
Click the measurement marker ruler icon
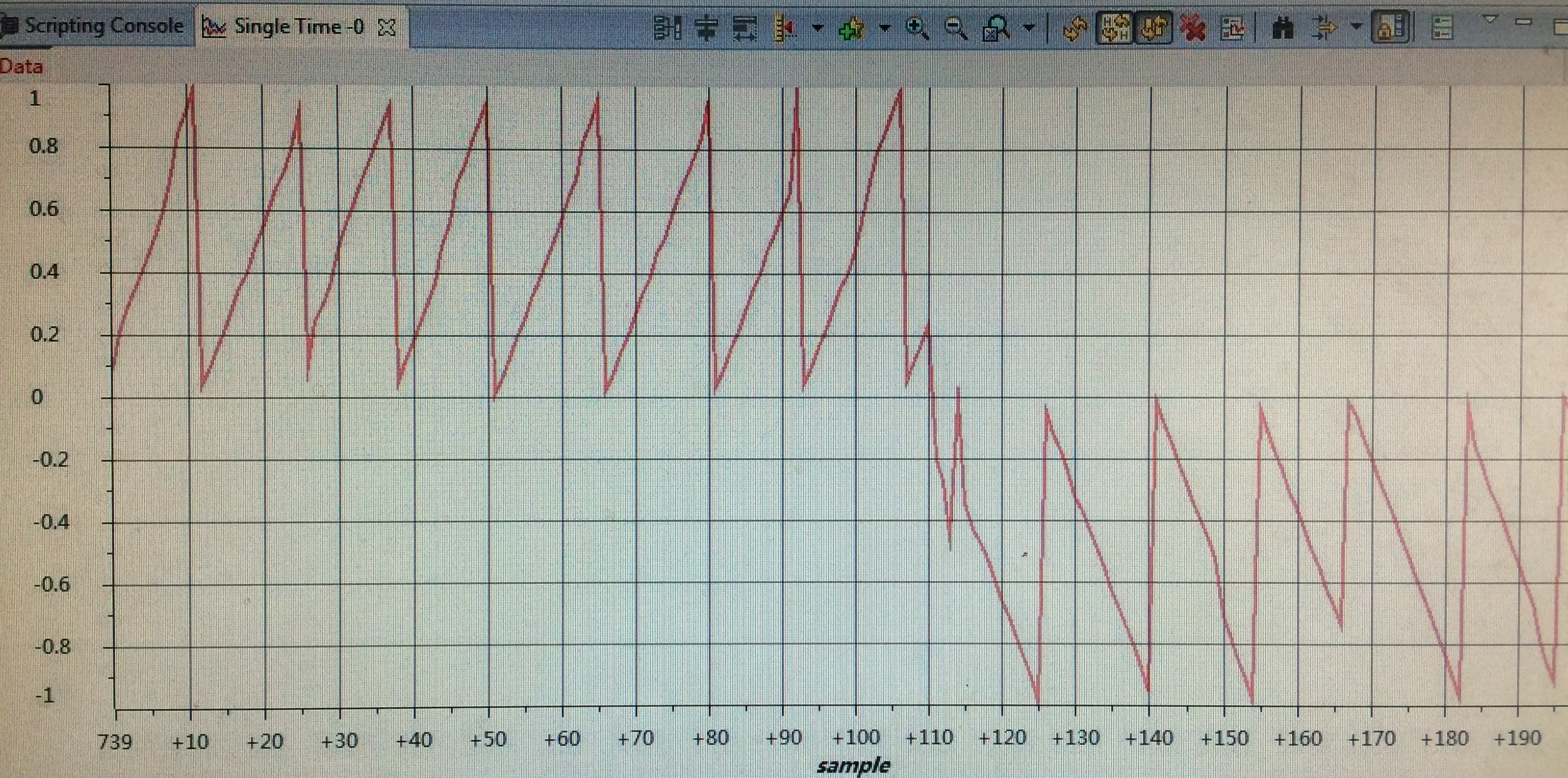[x=786, y=28]
